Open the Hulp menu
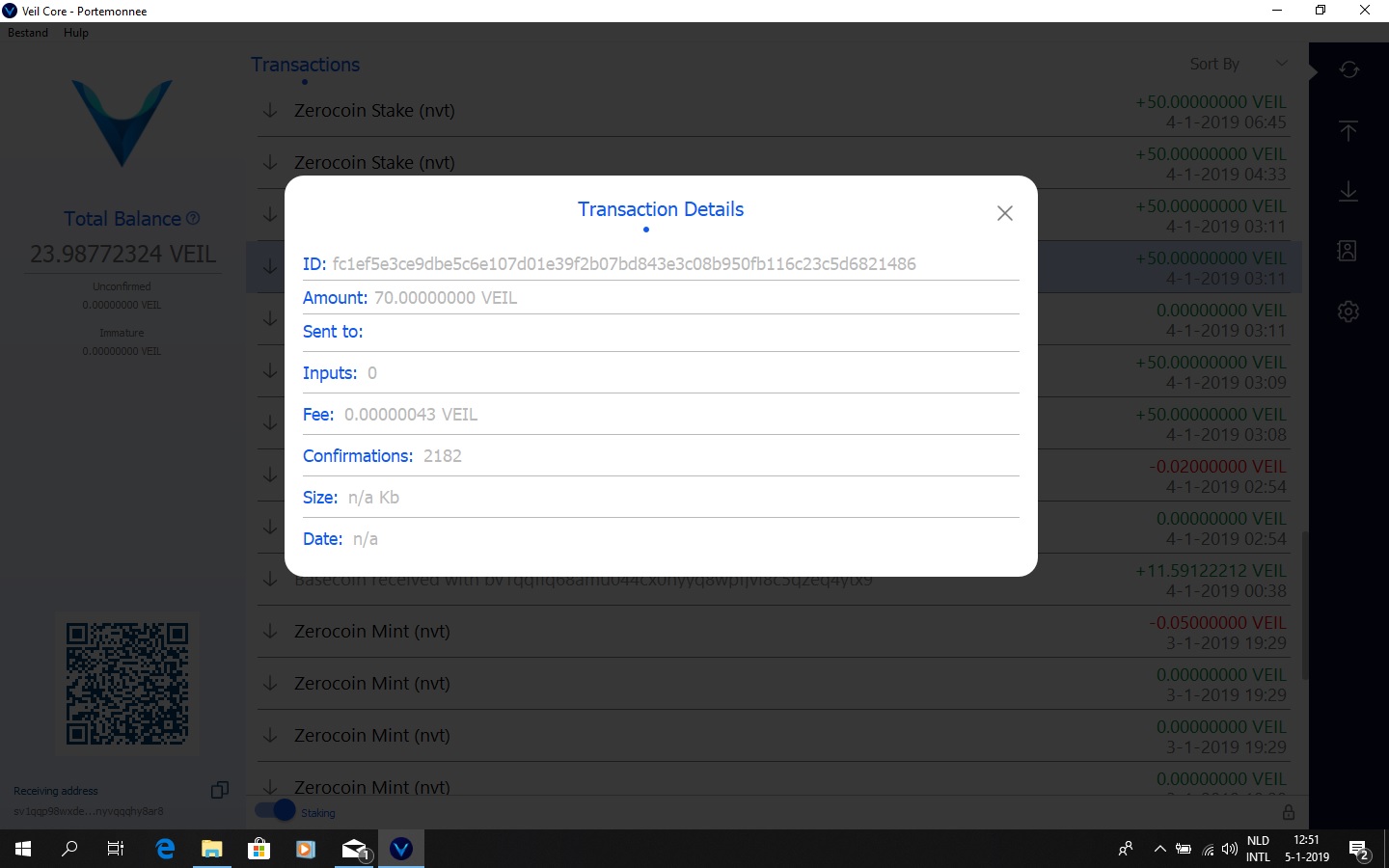 click(x=75, y=32)
